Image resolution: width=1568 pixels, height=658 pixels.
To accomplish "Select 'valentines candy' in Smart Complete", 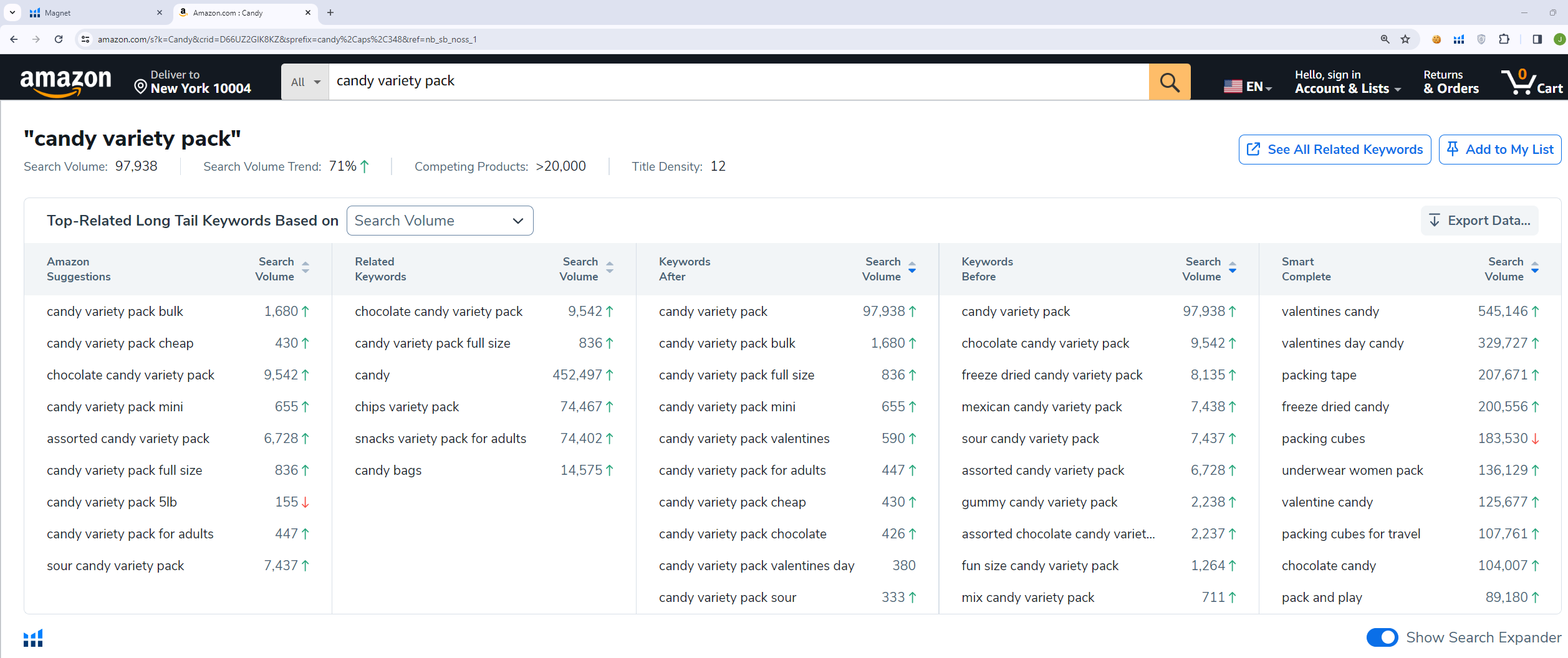I will [1330, 311].
